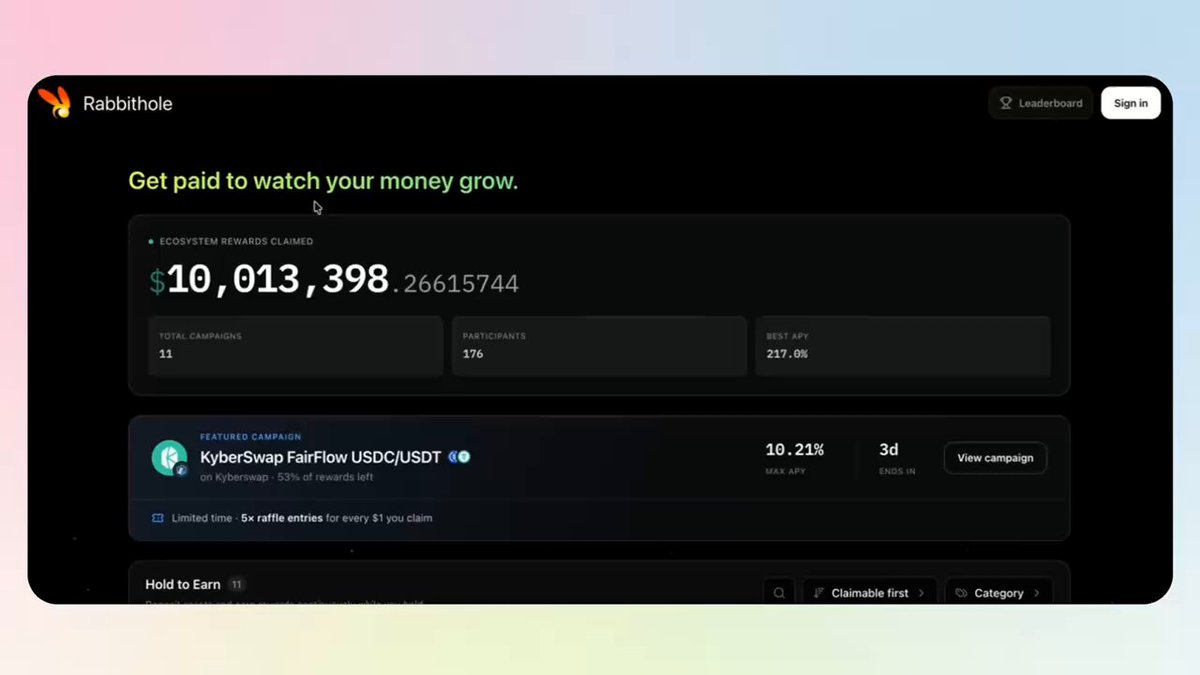Image resolution: width=1200 pixels, height=675 pixels.
Task: Click the Total Campaigns 11 card
Action: pos(295,346)
